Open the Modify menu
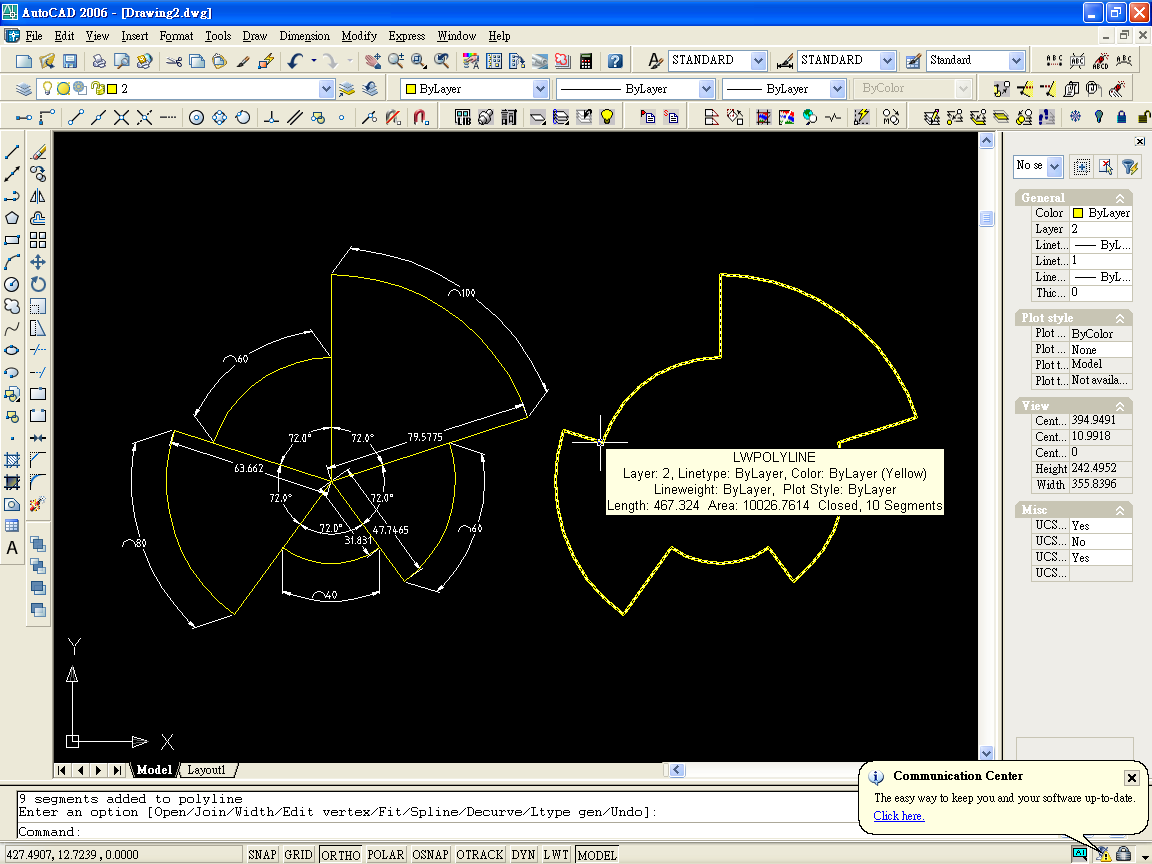The image size is (1152, 864). [359, 36]
